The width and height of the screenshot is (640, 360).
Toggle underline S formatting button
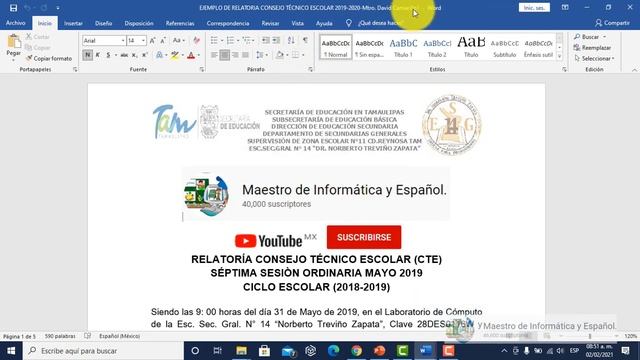click(108, 55)
